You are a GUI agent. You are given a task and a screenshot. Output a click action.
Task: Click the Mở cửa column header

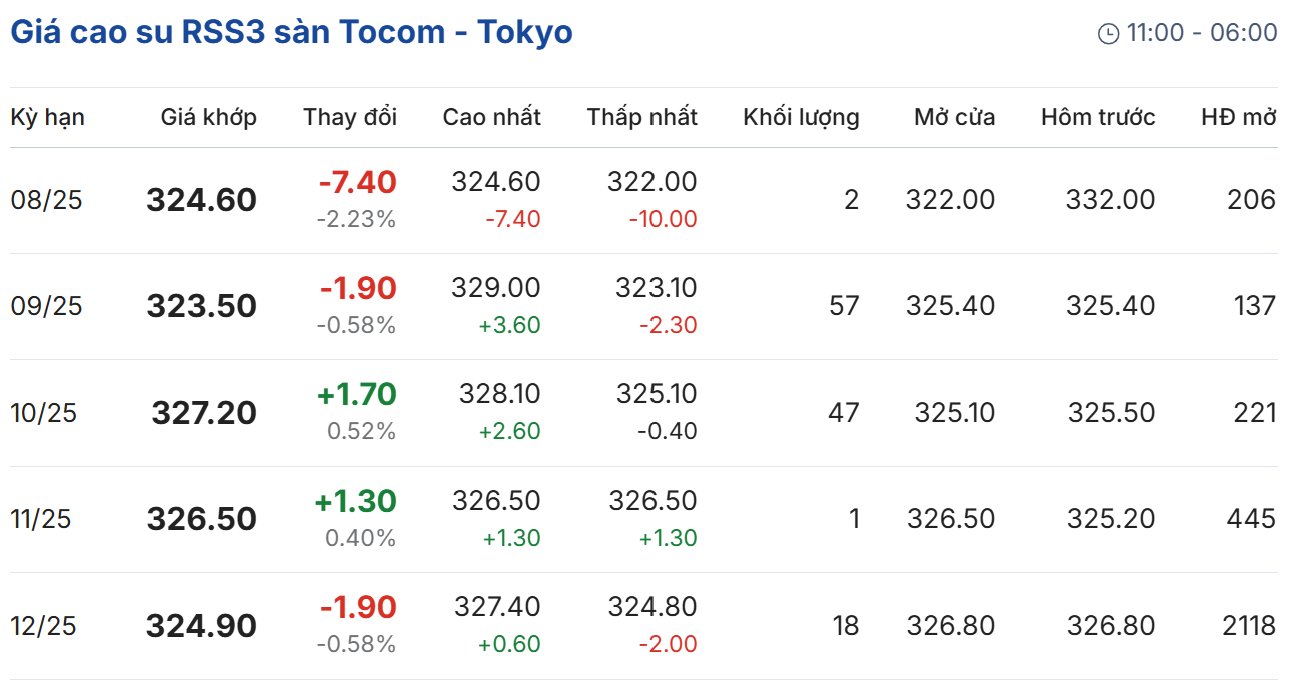pos(954,118)
